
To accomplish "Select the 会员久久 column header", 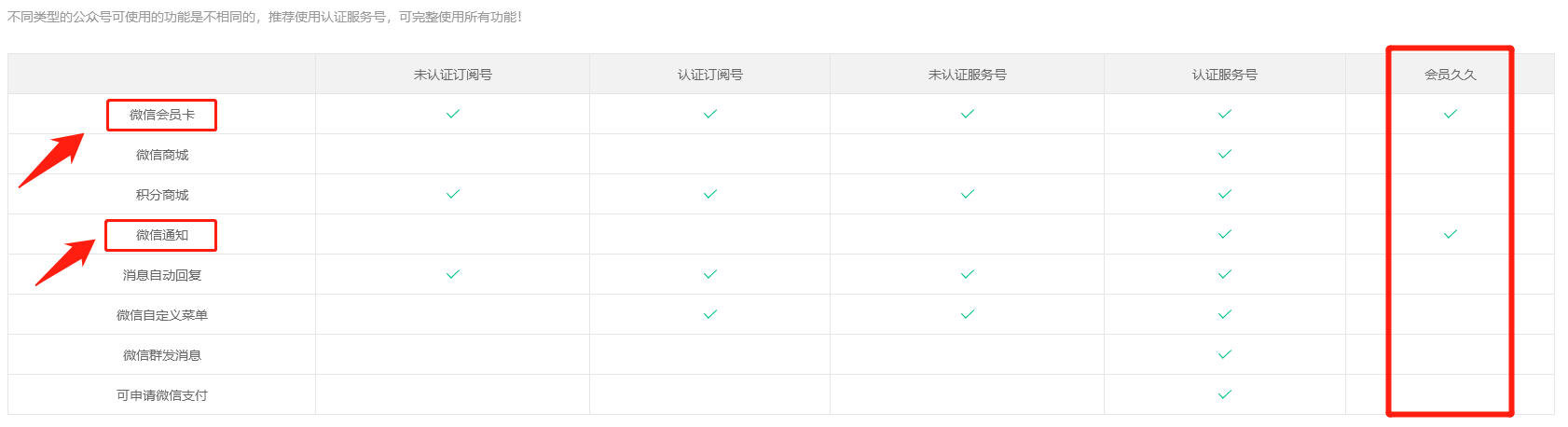I will (1450, 75).
